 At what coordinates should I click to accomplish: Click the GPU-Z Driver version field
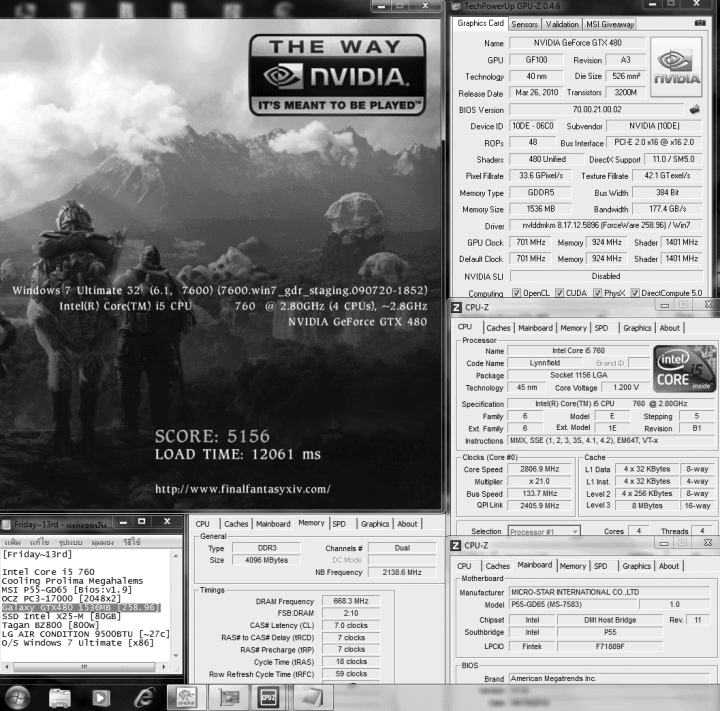tap(606, 225)
